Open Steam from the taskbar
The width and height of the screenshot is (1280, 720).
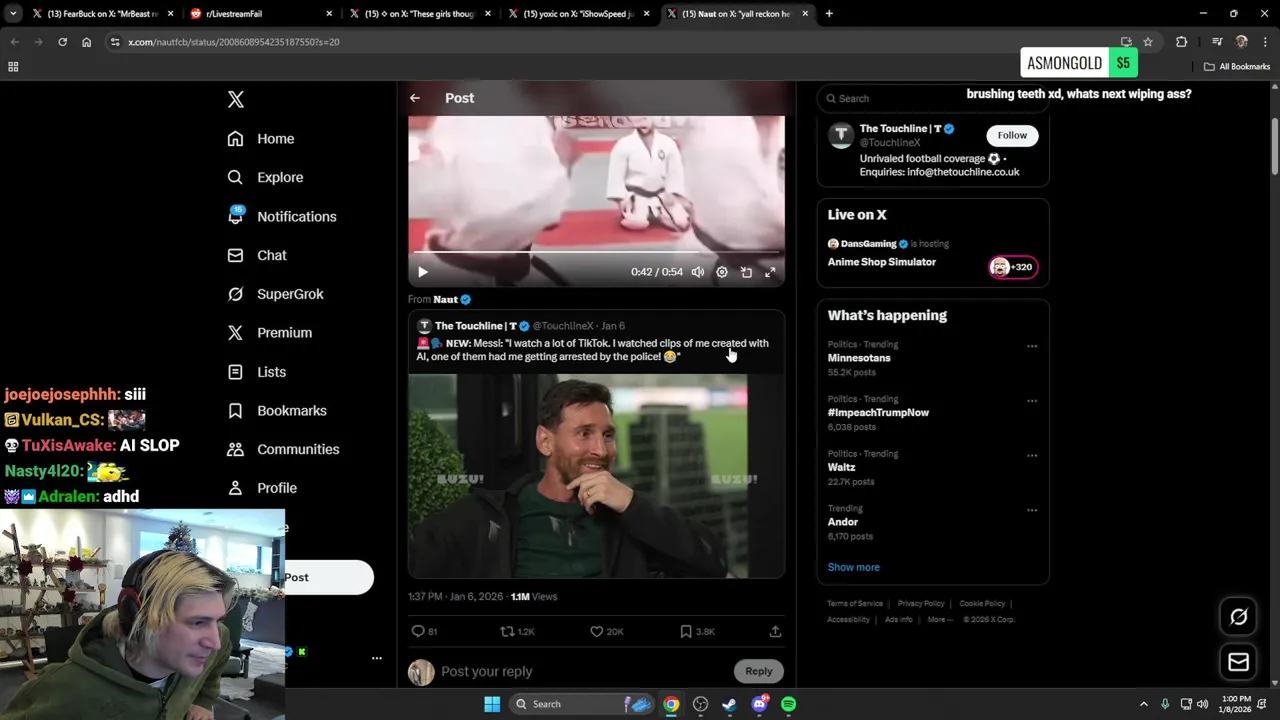tap(730, 704)
